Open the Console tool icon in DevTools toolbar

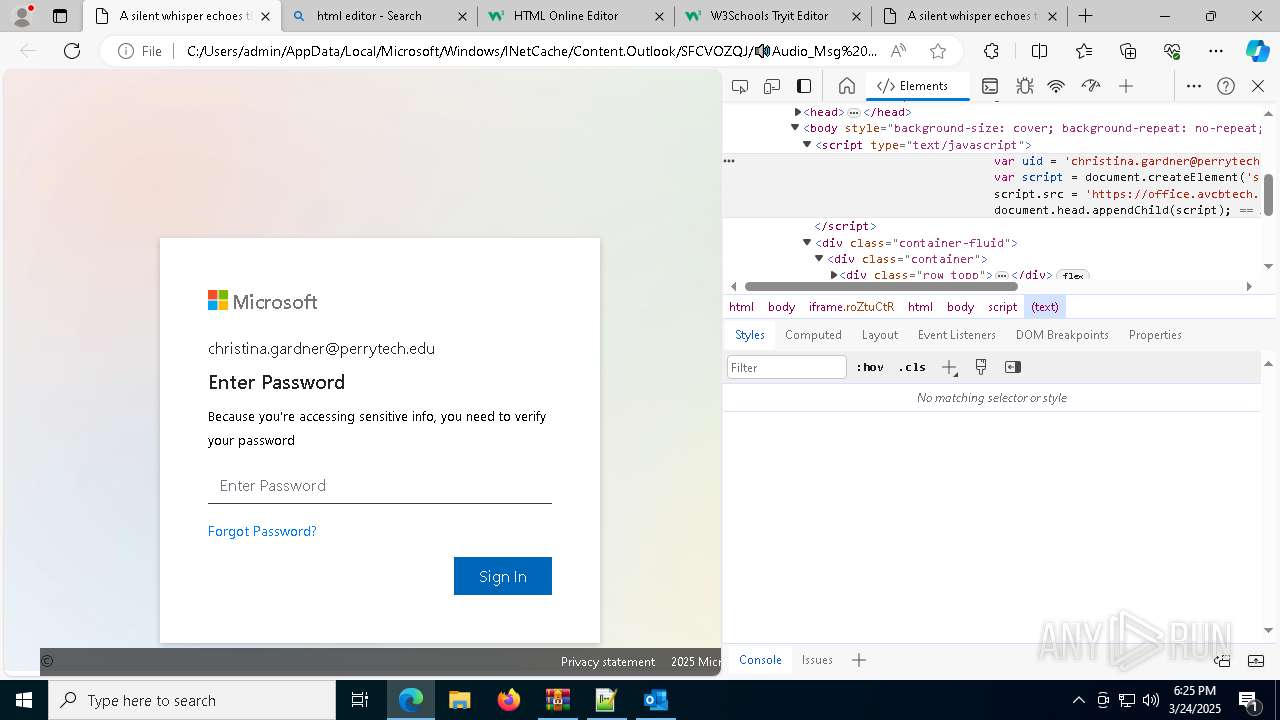point(990,86)
